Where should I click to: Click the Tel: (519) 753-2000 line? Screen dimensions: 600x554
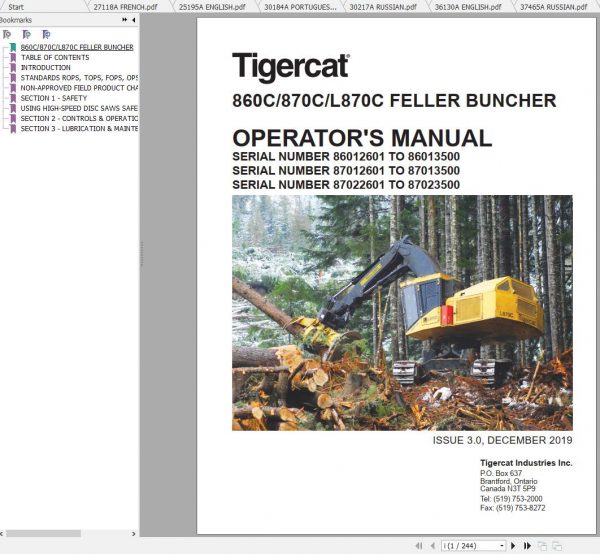511,499
